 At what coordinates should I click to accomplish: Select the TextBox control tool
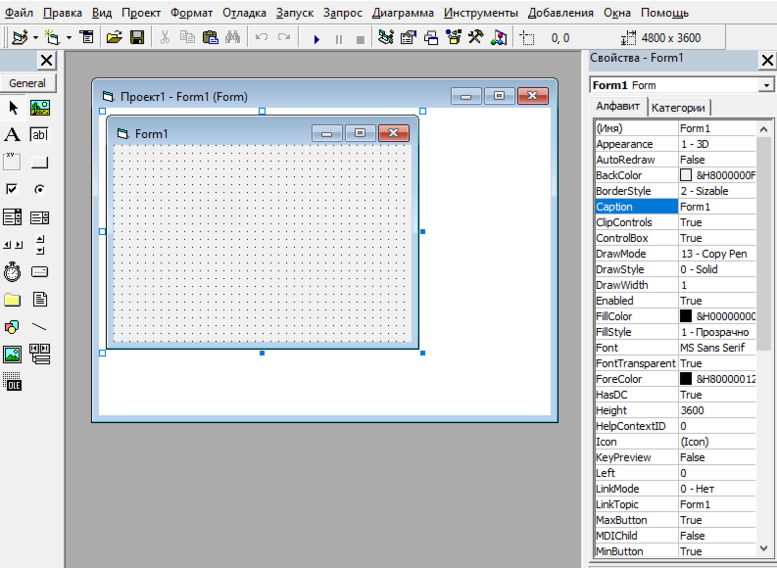click(40, 134)
